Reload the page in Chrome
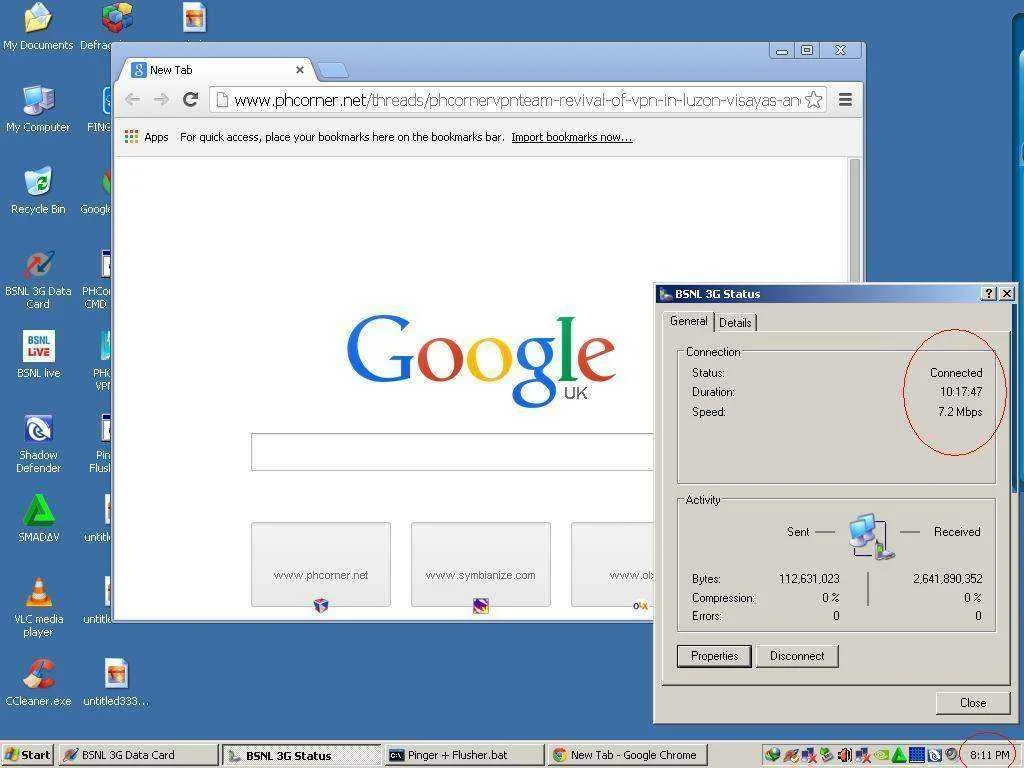The image size is (1024, 768). (x=191, y=100)
